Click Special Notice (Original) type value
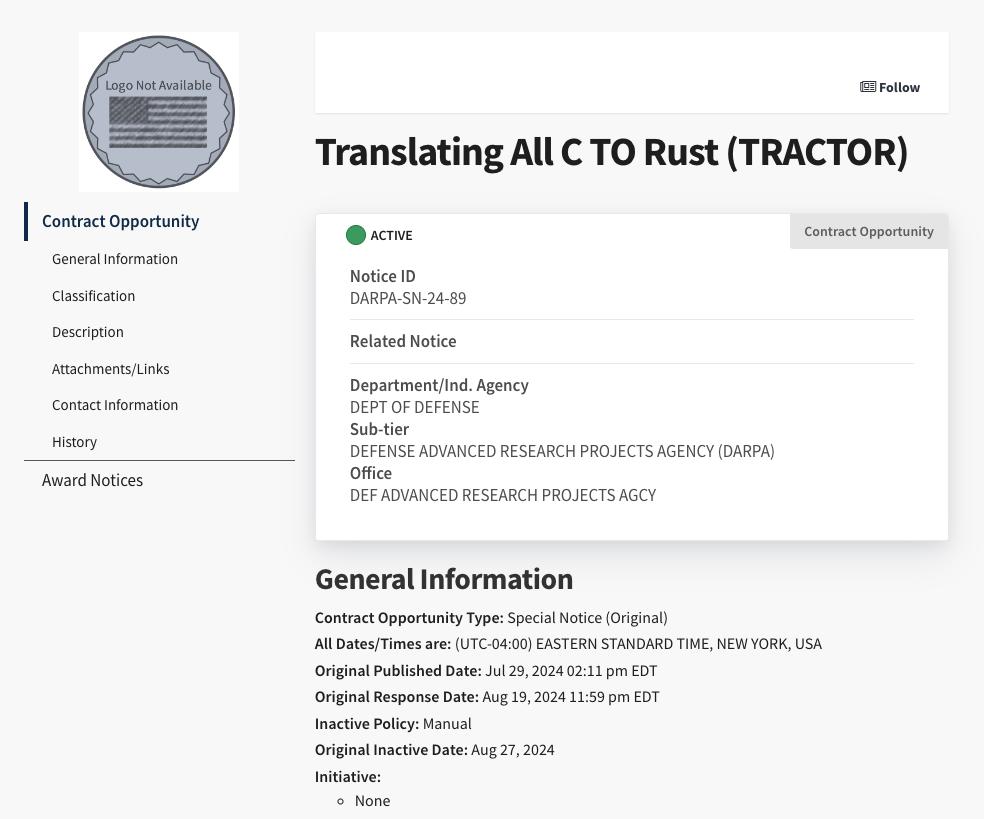 [587, 618]
